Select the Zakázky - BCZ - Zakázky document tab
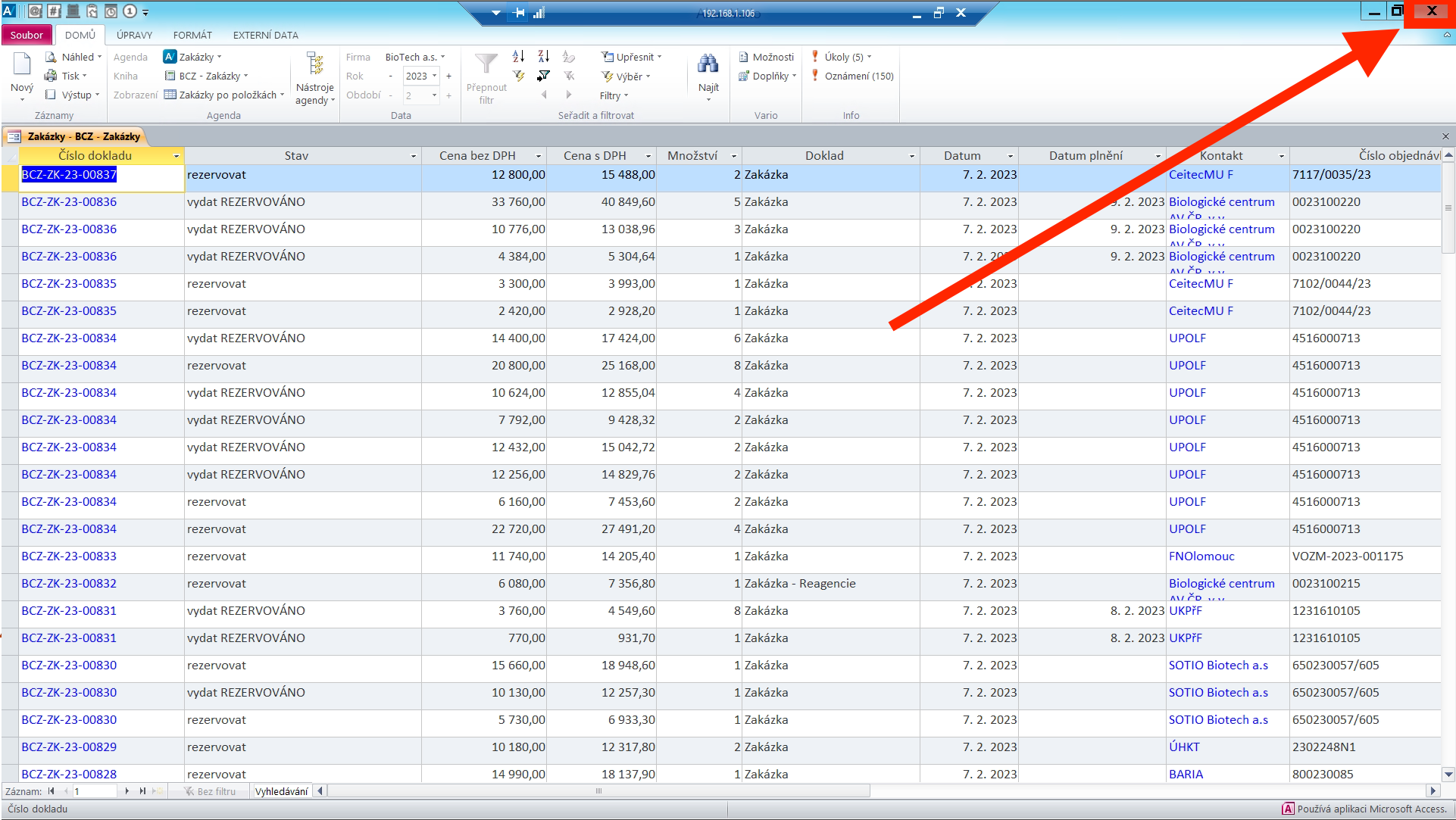 click(76, 136)
